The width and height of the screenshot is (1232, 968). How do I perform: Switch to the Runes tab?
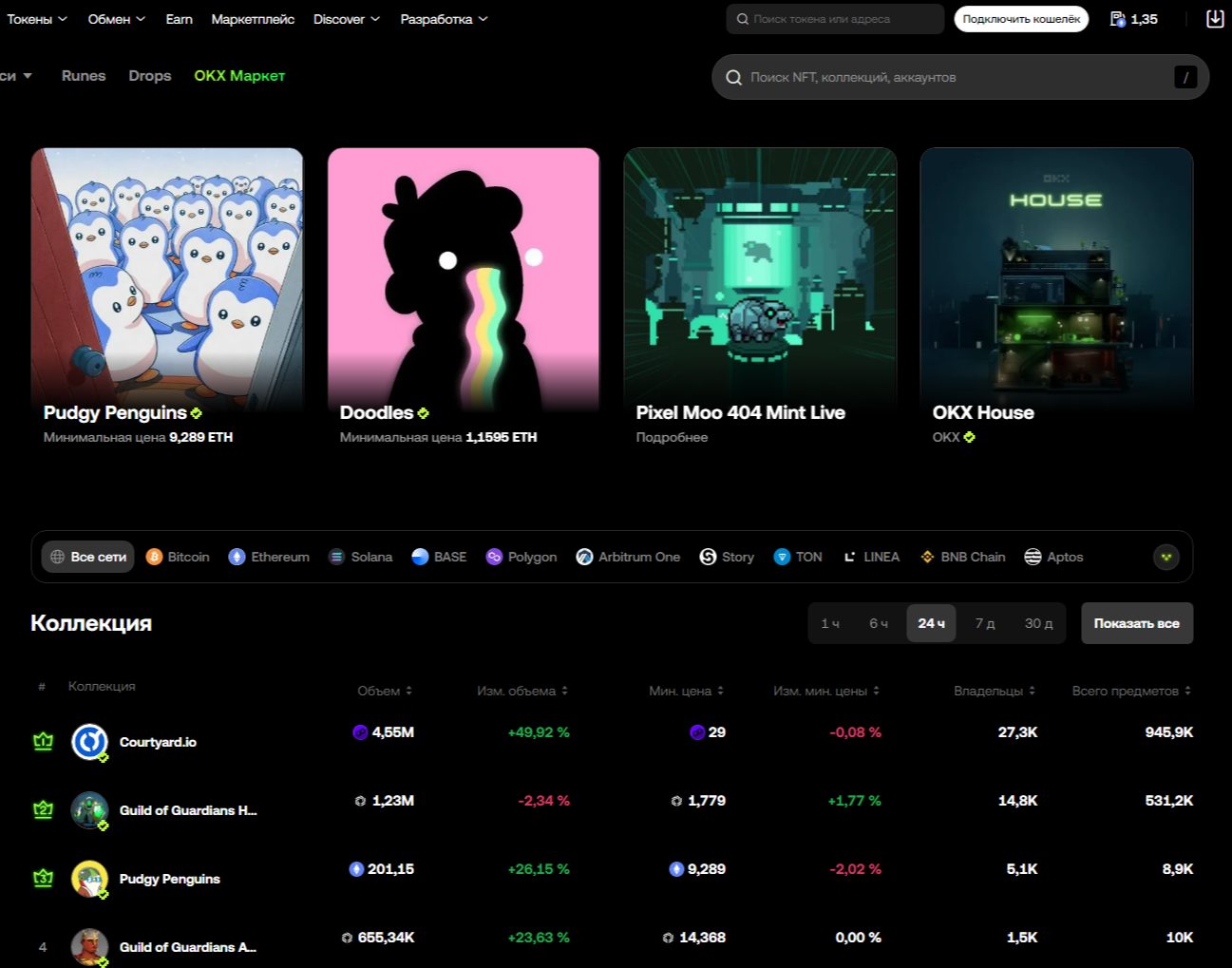pyautogui.click(x=84, y=76)
